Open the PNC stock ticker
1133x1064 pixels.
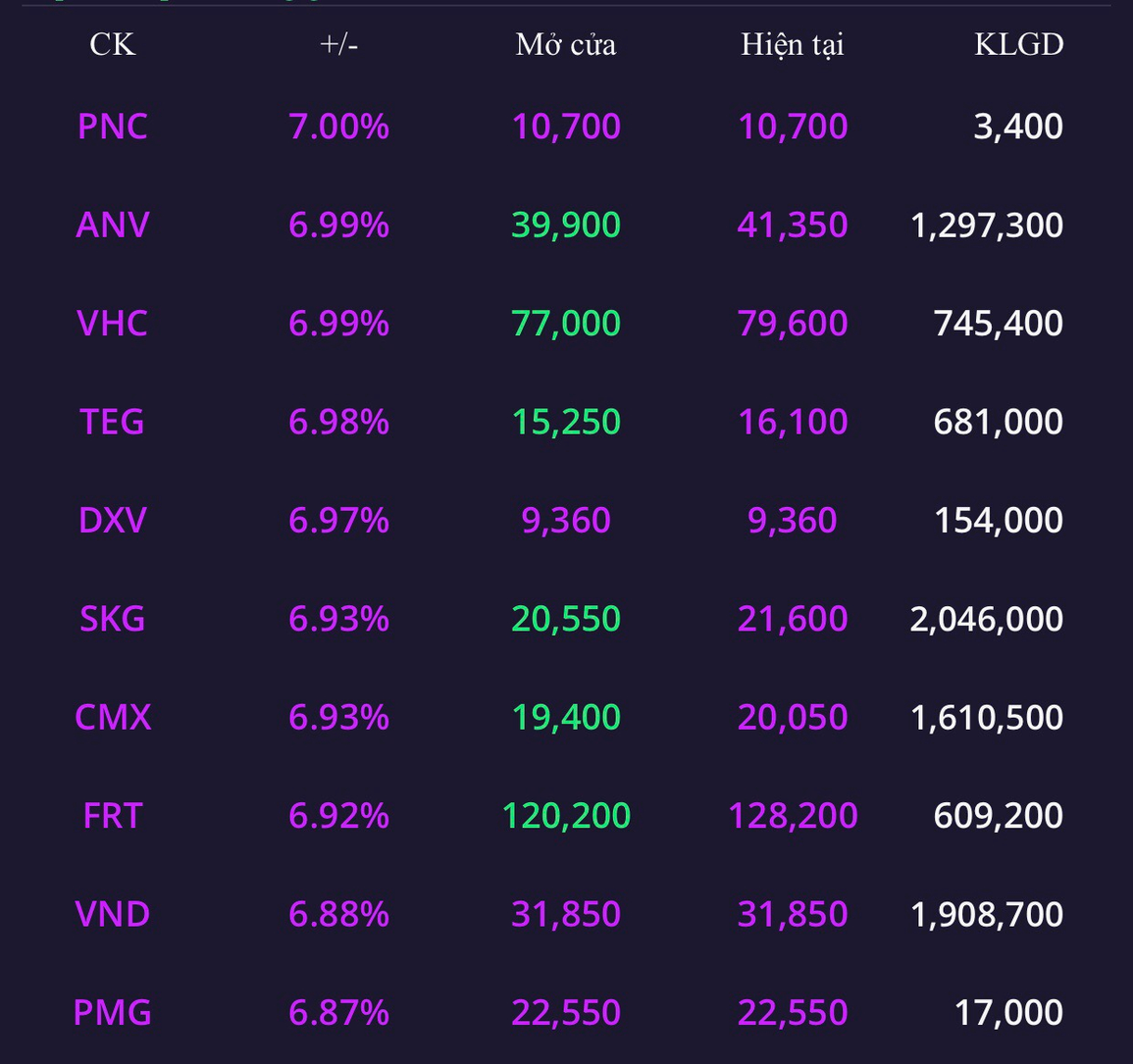coord(112,127)
